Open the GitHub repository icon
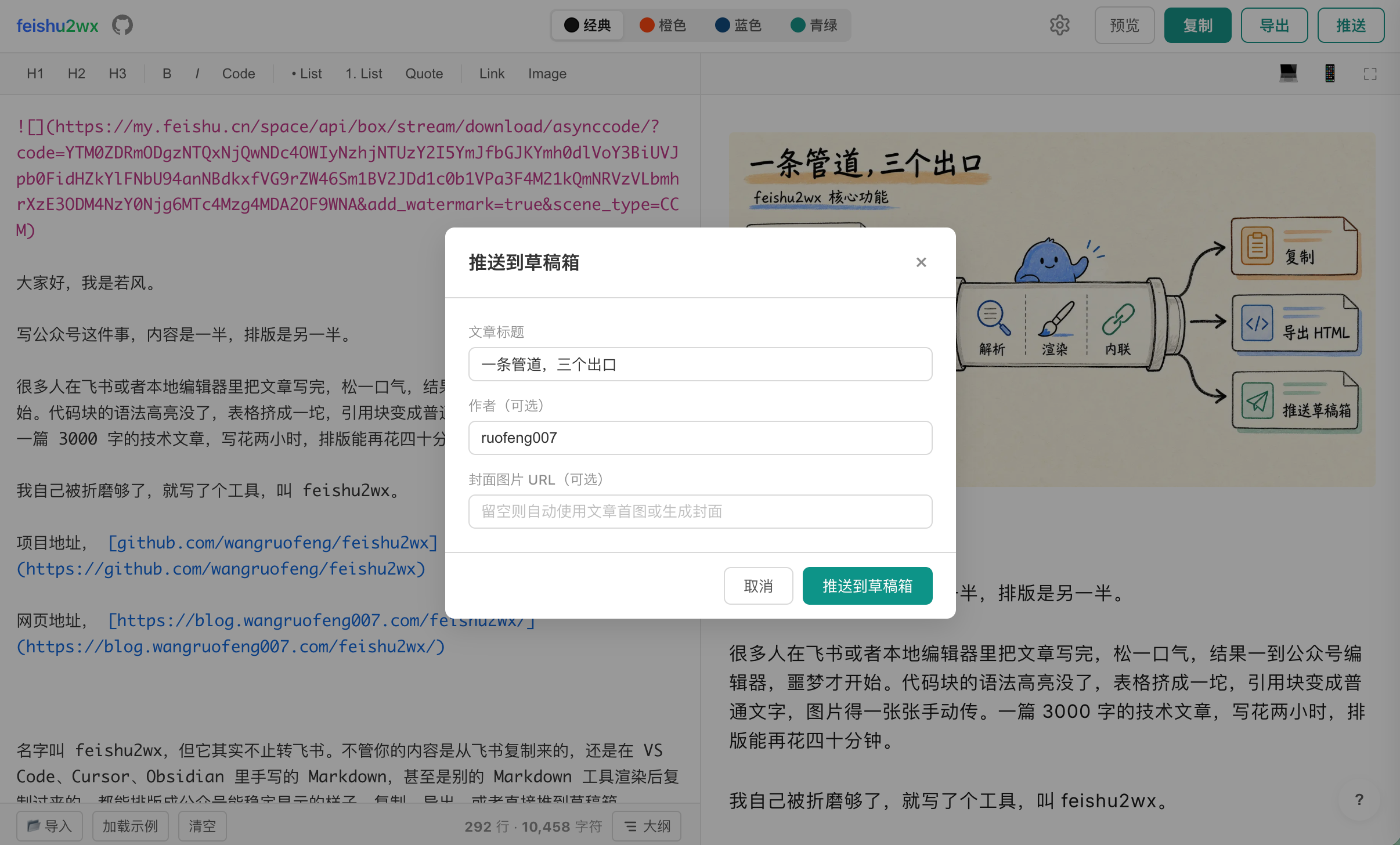 click(x=122, y=26)
